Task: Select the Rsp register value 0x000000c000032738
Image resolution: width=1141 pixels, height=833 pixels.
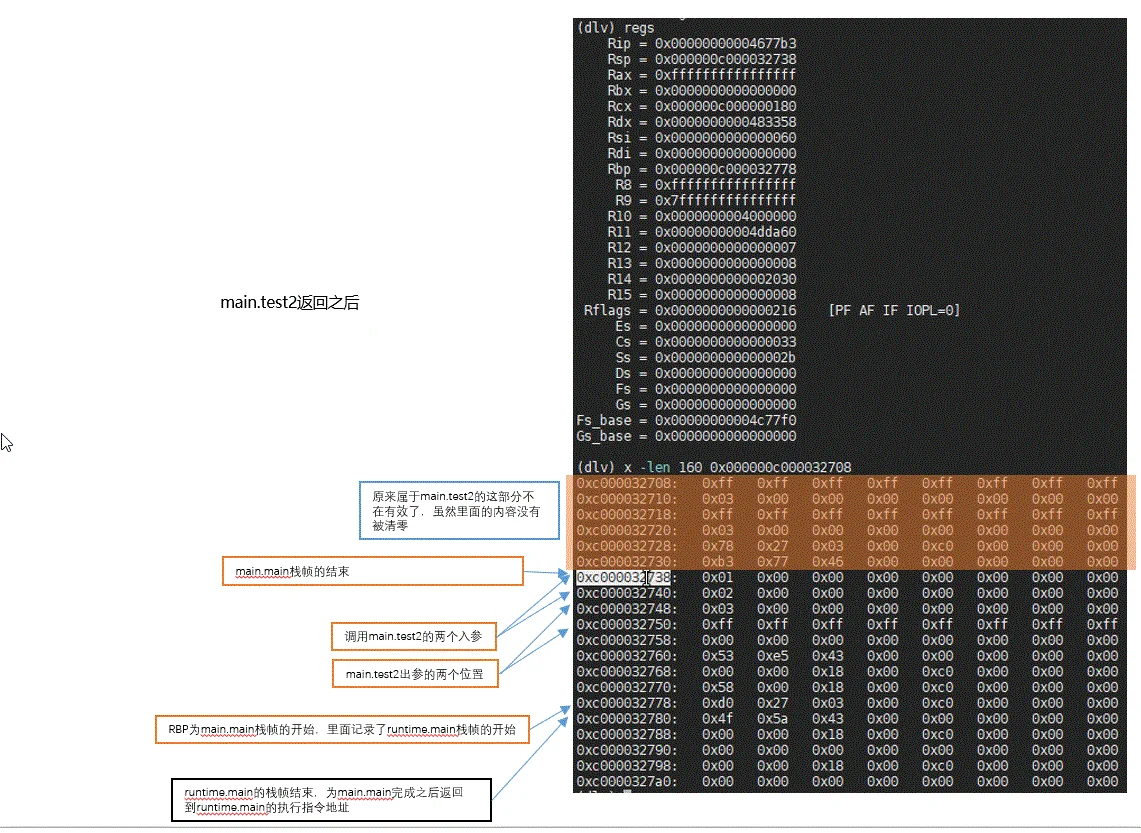Action: (725, 59)
